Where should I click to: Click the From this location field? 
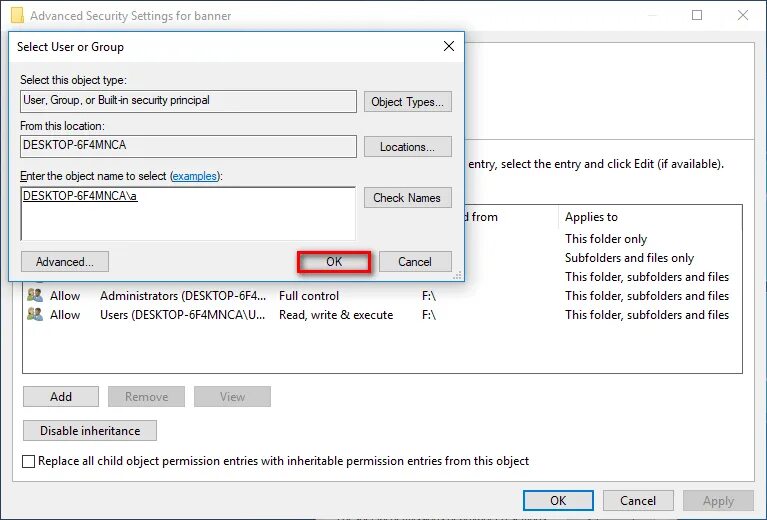[x=188, y=146]
